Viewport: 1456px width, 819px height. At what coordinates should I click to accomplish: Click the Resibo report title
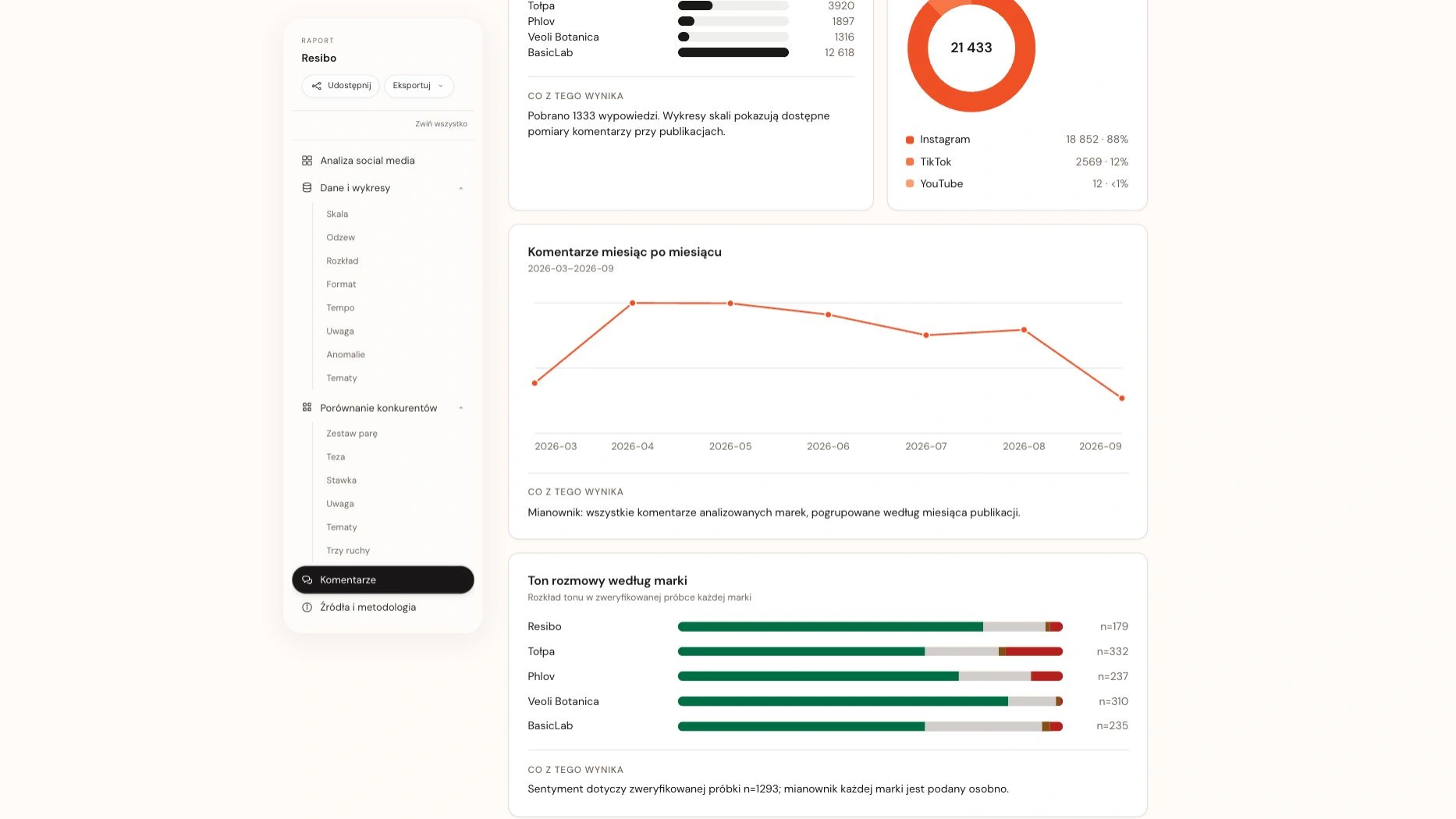(319, 58)
